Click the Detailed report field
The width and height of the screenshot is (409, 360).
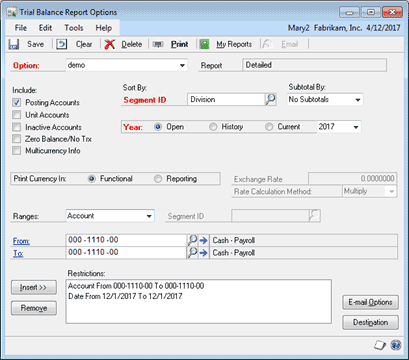pyautogui.click(x=314, y=65)
